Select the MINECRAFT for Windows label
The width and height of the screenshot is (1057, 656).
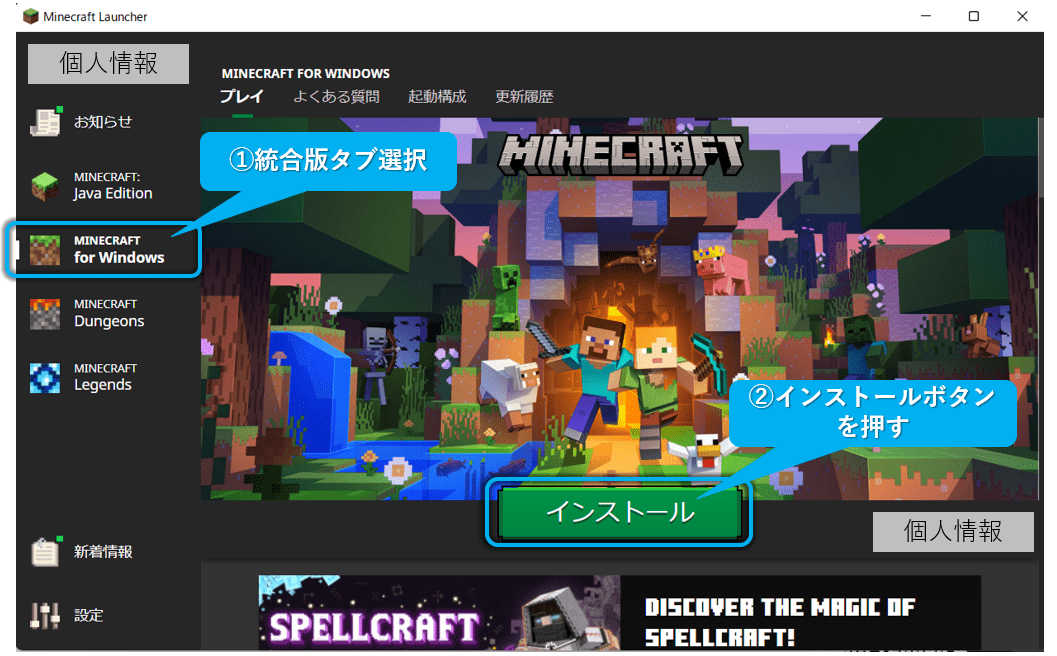[119, 249]
